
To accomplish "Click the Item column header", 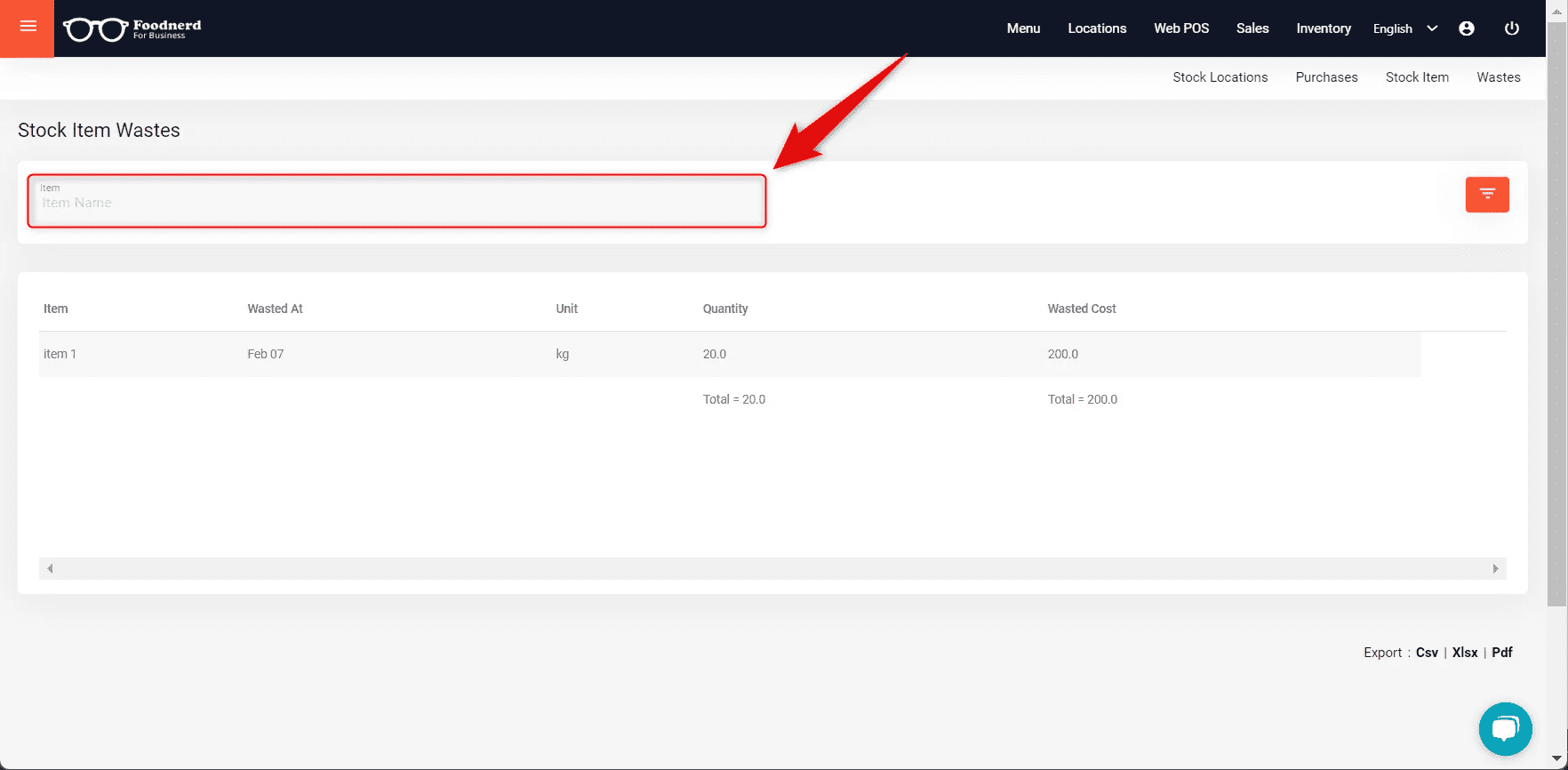I will point(56,309).
